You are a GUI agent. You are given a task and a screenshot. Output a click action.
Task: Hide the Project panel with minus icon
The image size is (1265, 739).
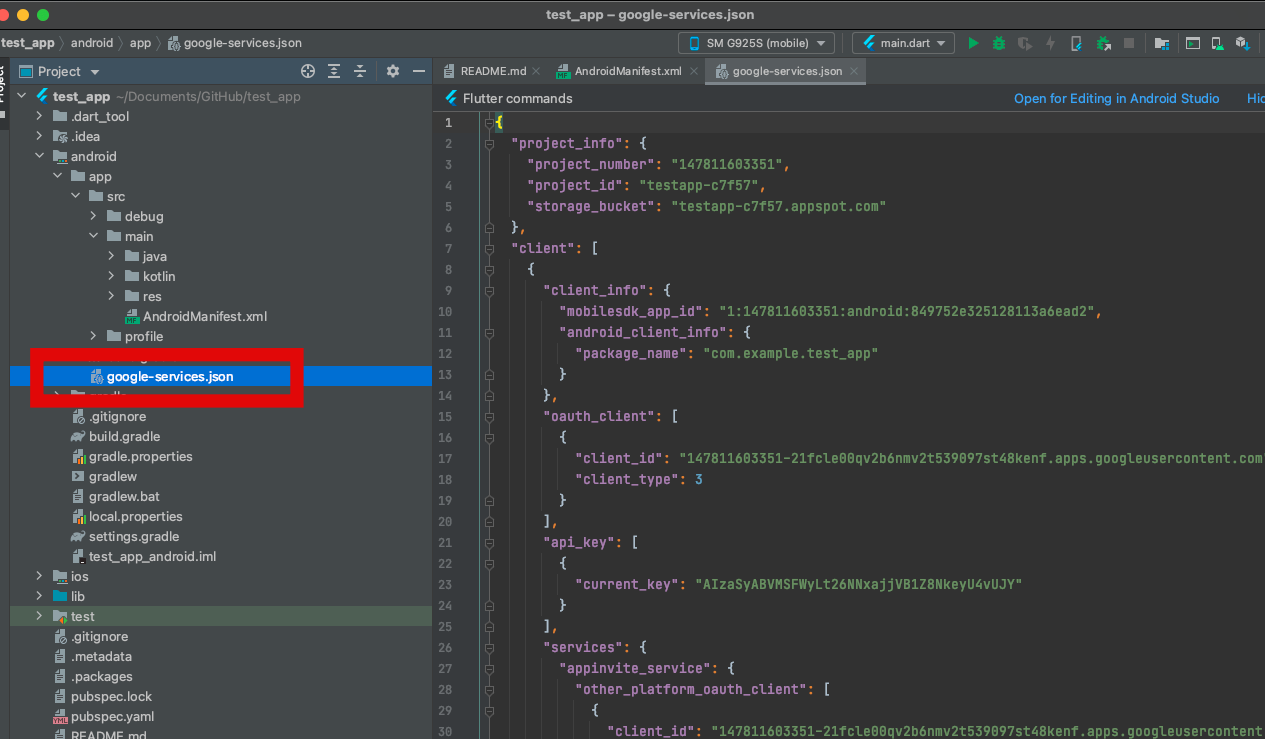click(419, 71)
